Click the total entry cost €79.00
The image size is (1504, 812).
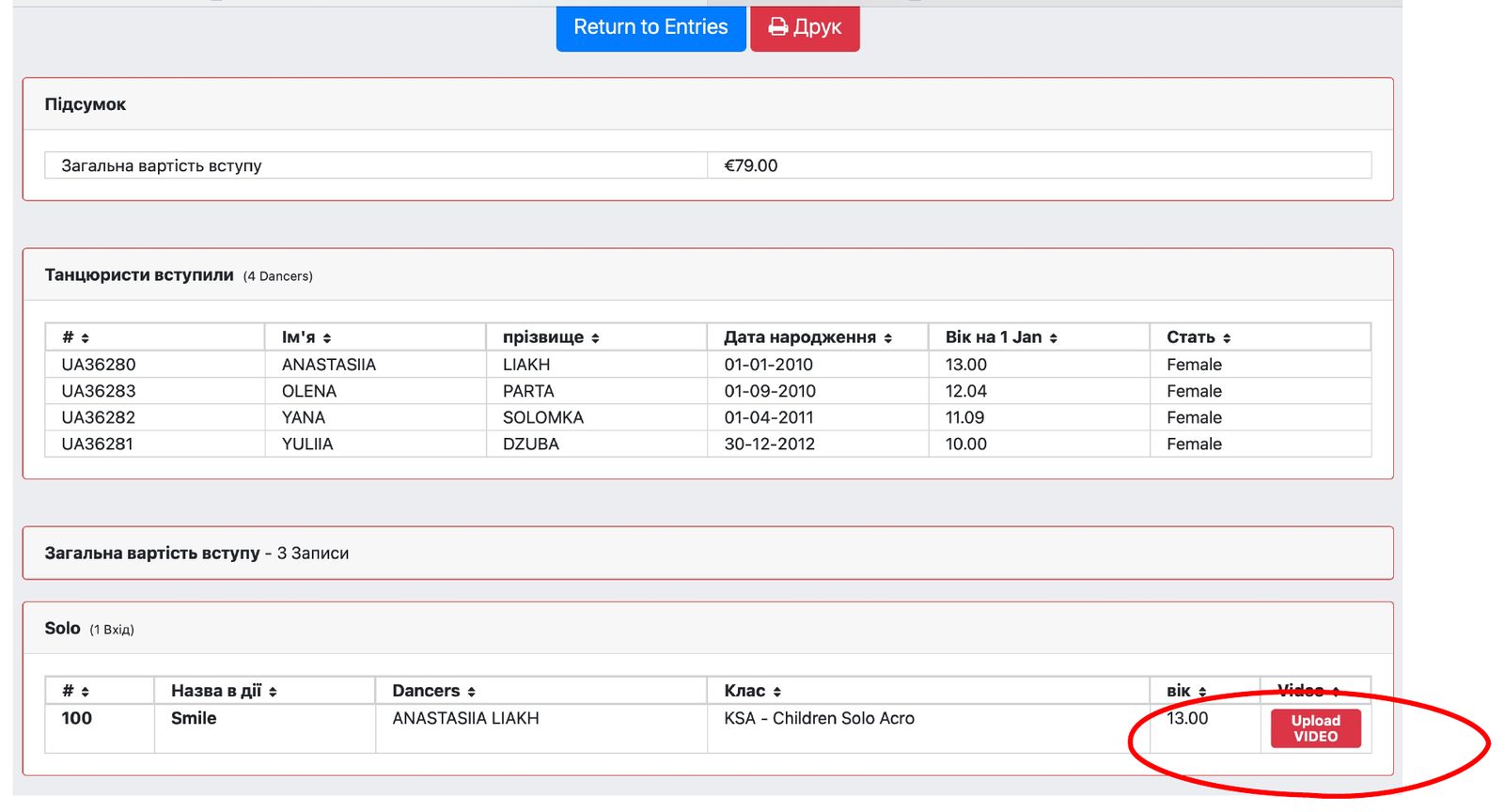(x=751, y=165)
